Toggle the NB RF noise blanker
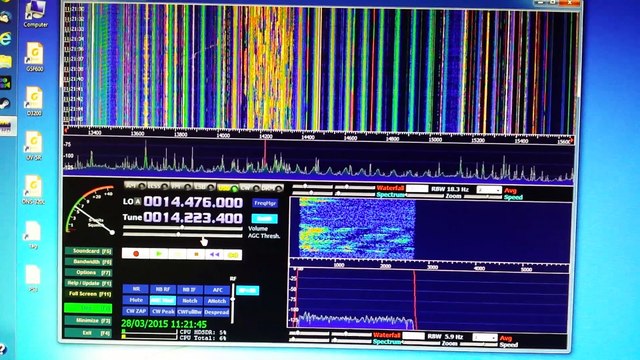The height and width of the screenshot is (360, 640). (162, 289)
